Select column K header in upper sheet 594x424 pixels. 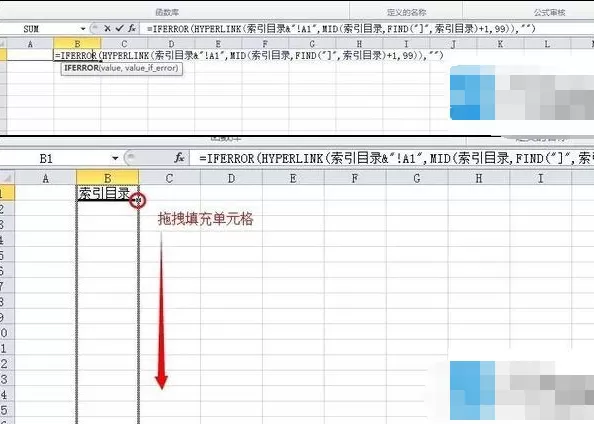pyautogui.click(x=500, y=44)
